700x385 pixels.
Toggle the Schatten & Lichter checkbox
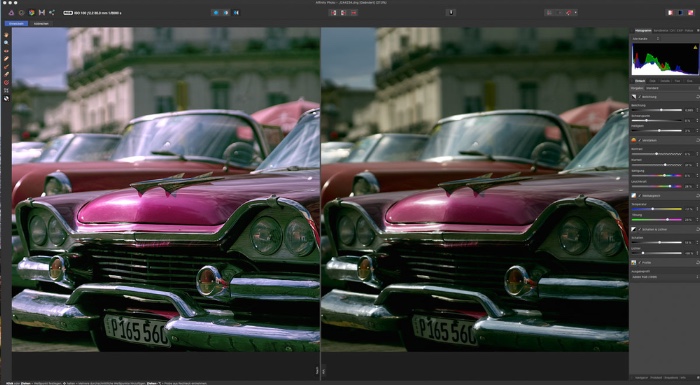tap(639, 229)
